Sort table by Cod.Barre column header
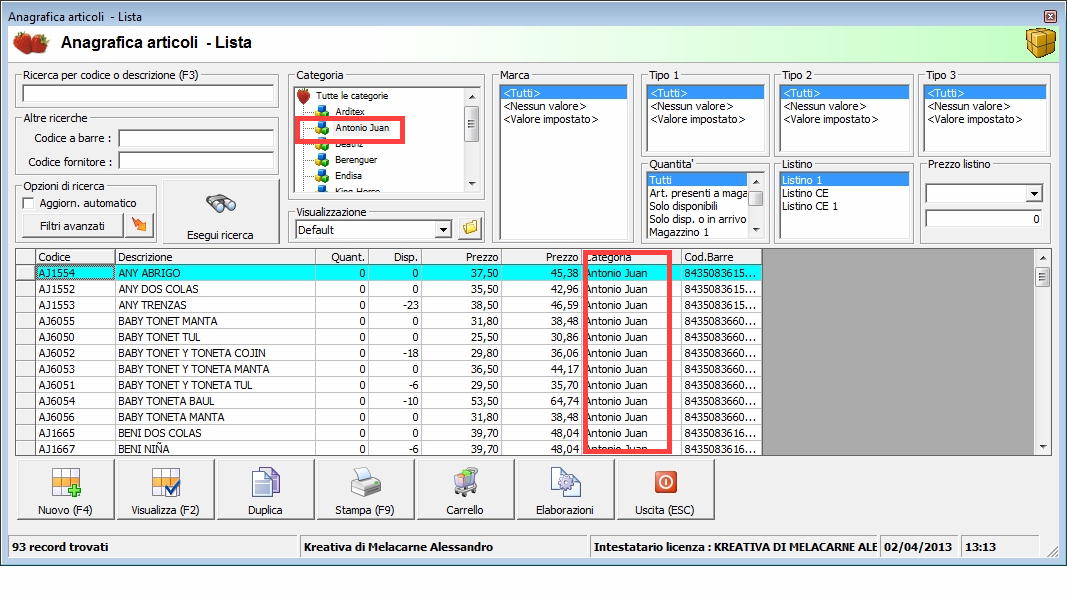The image size is (1067, 600). (x=721, y=257)
